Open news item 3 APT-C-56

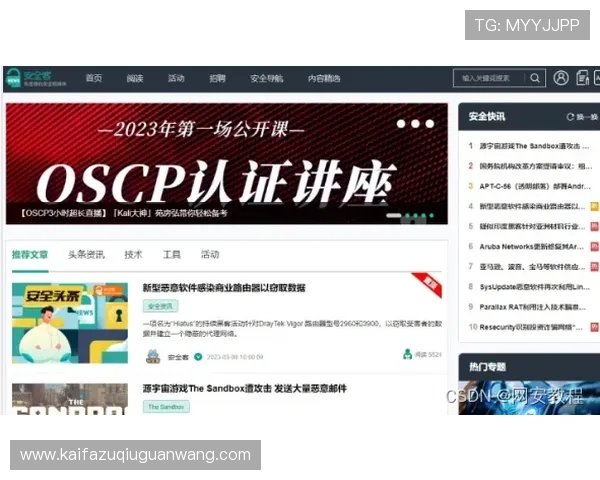535,186
